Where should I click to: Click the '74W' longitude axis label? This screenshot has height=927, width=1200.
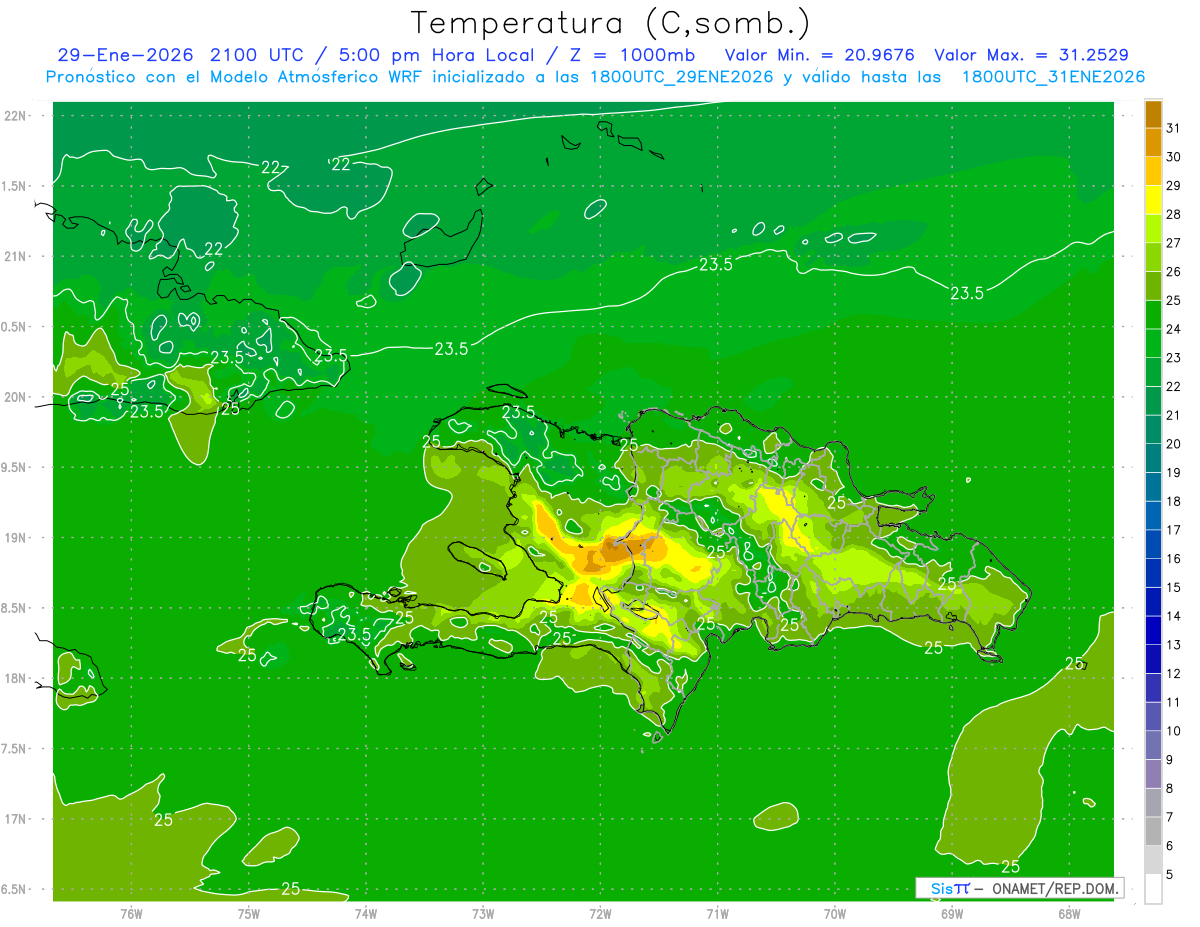(365, 914)
